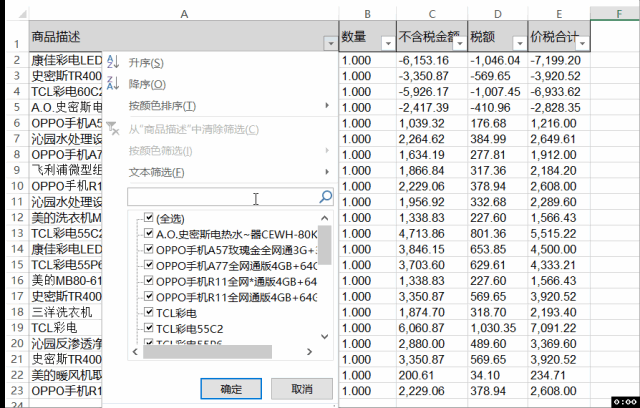Open 文本筛选(F) menu entry

[x=157, y=172]
